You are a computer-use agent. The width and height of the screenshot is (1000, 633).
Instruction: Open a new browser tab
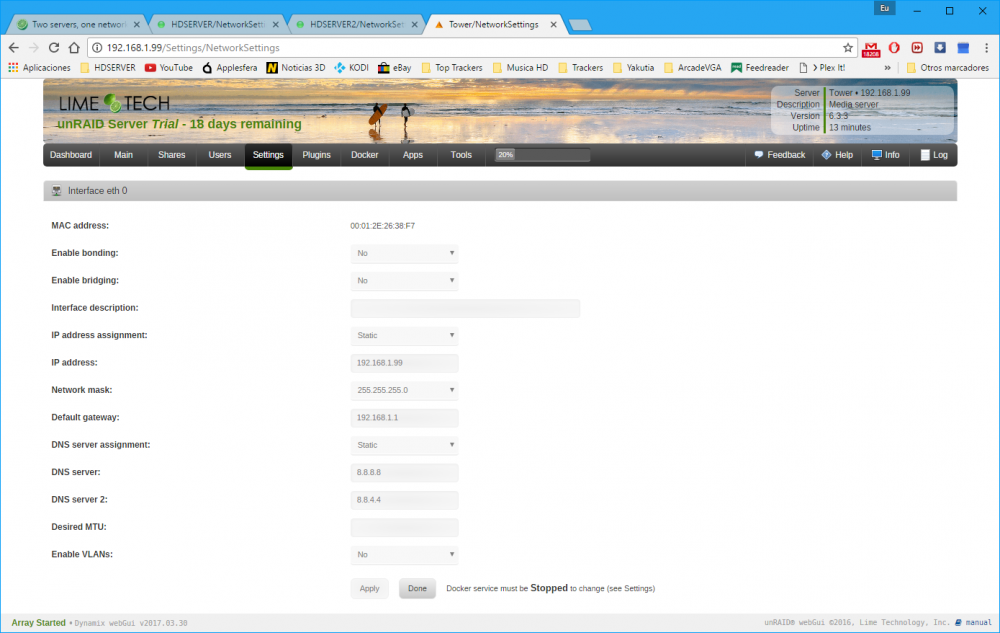click(580, 25)
